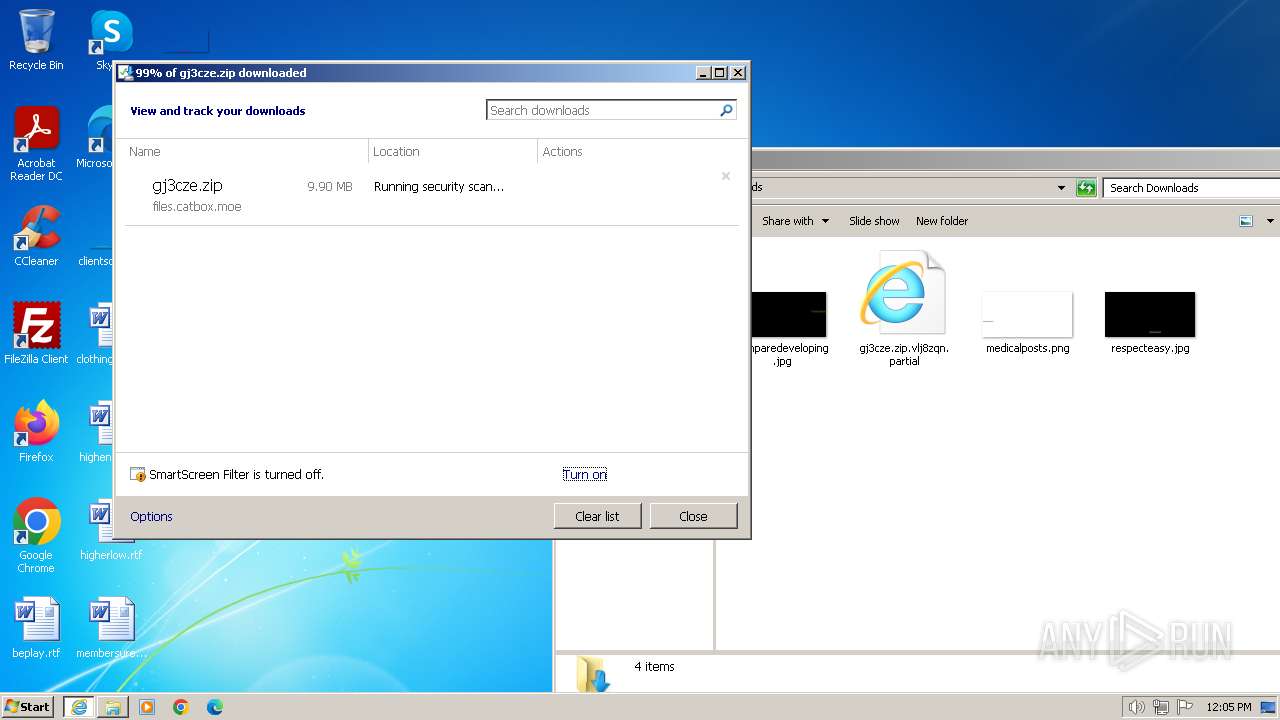Click the Actions column header

562,151
